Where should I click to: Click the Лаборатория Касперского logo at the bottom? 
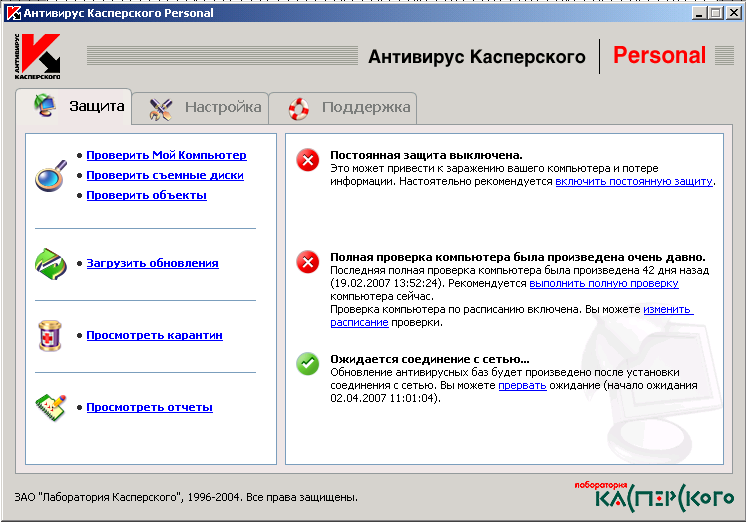[654, 497]
